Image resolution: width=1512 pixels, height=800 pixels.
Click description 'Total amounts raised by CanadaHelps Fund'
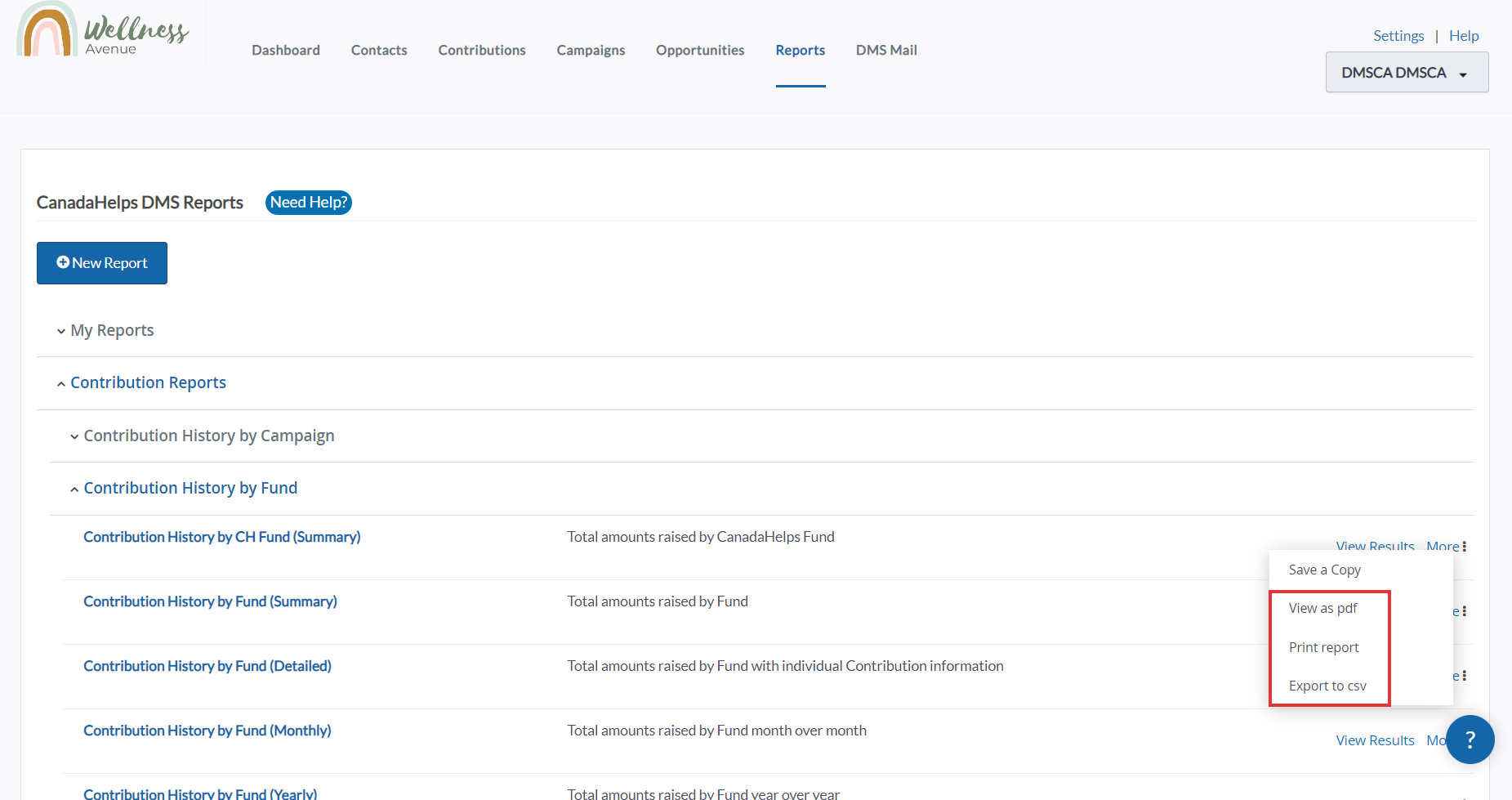701,537
